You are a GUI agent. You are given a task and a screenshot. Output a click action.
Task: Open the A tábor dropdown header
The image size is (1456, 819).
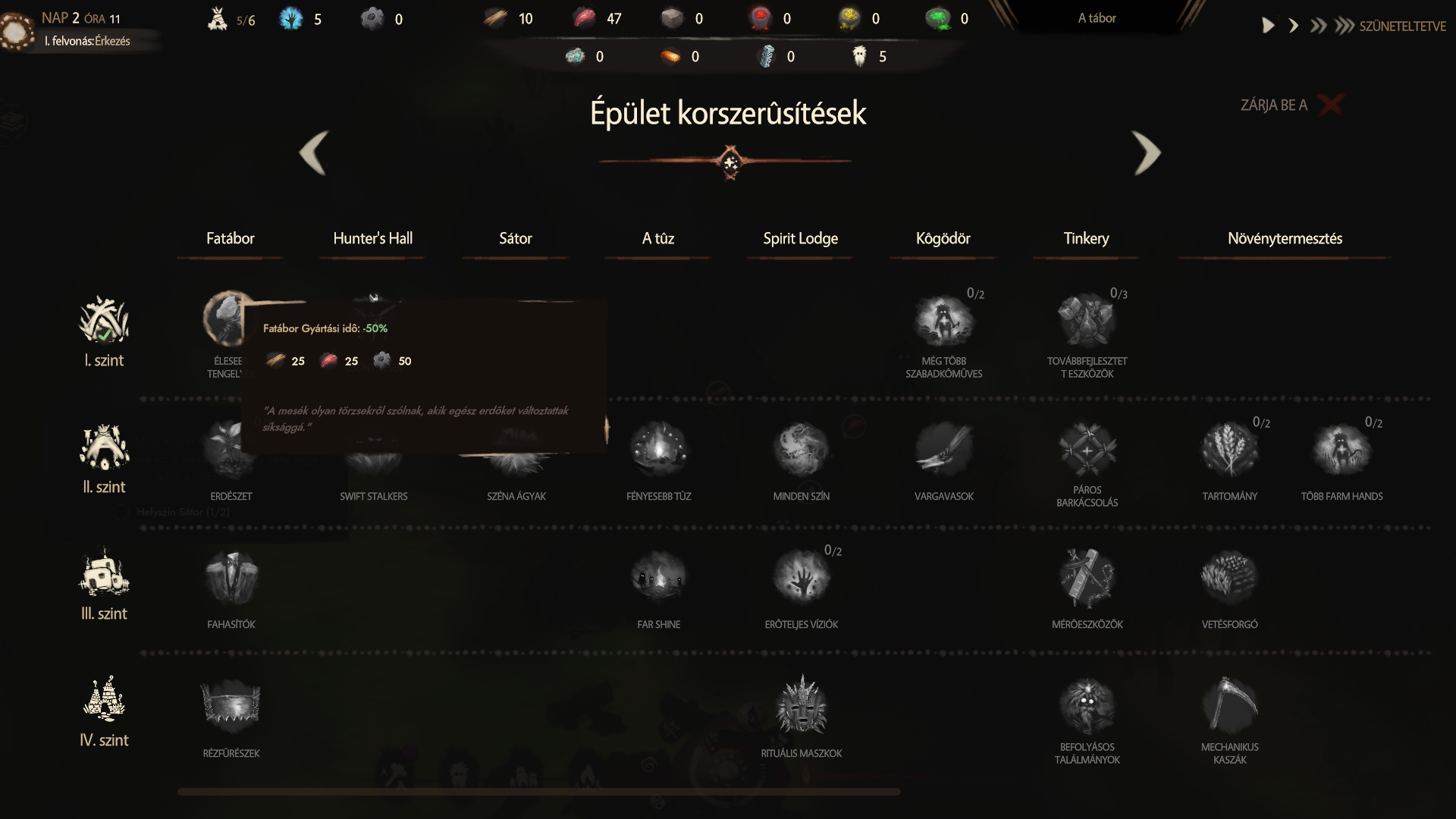[x=1097, y=18]
